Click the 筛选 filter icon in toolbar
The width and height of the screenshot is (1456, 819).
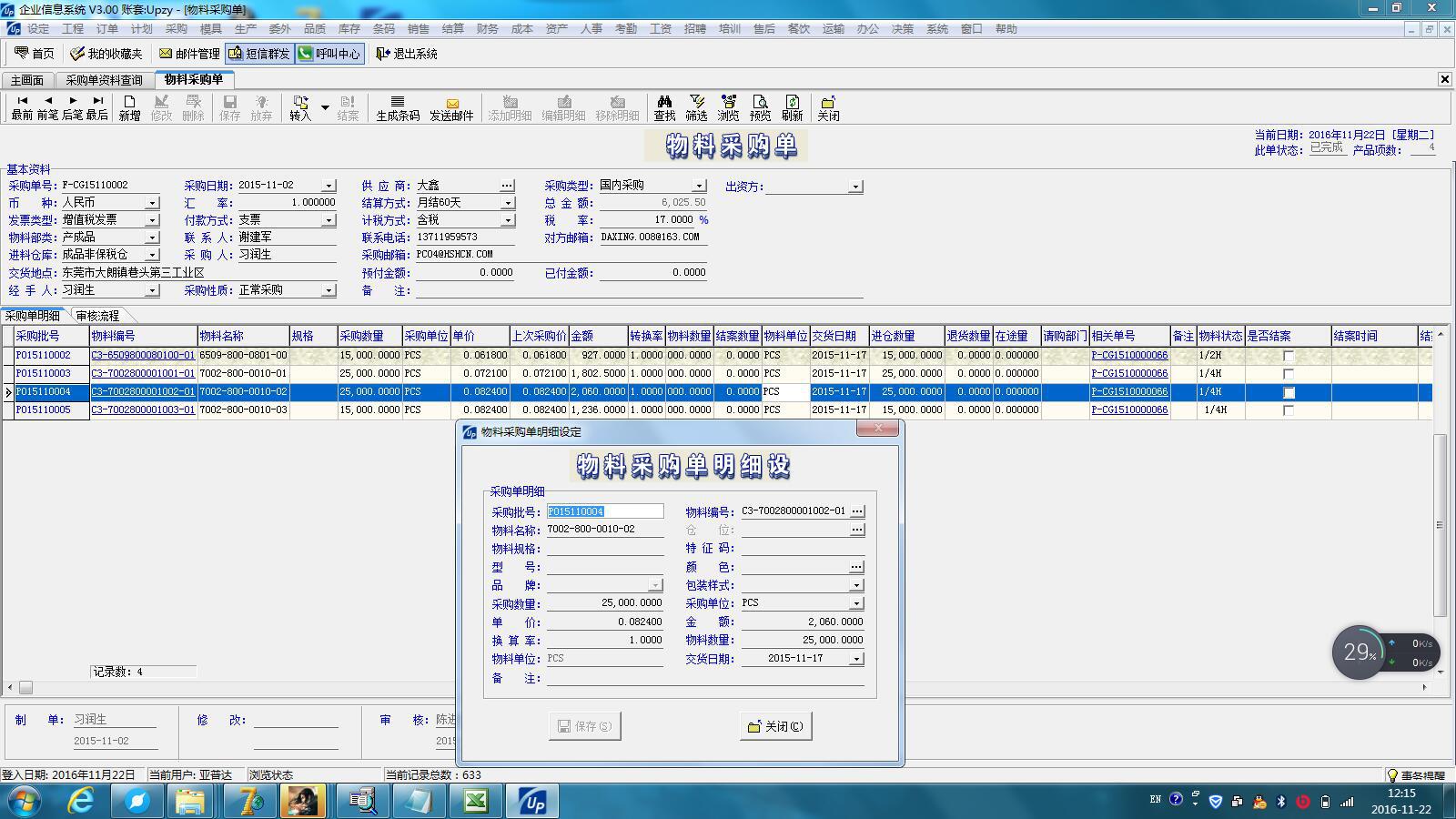point(696,106)
